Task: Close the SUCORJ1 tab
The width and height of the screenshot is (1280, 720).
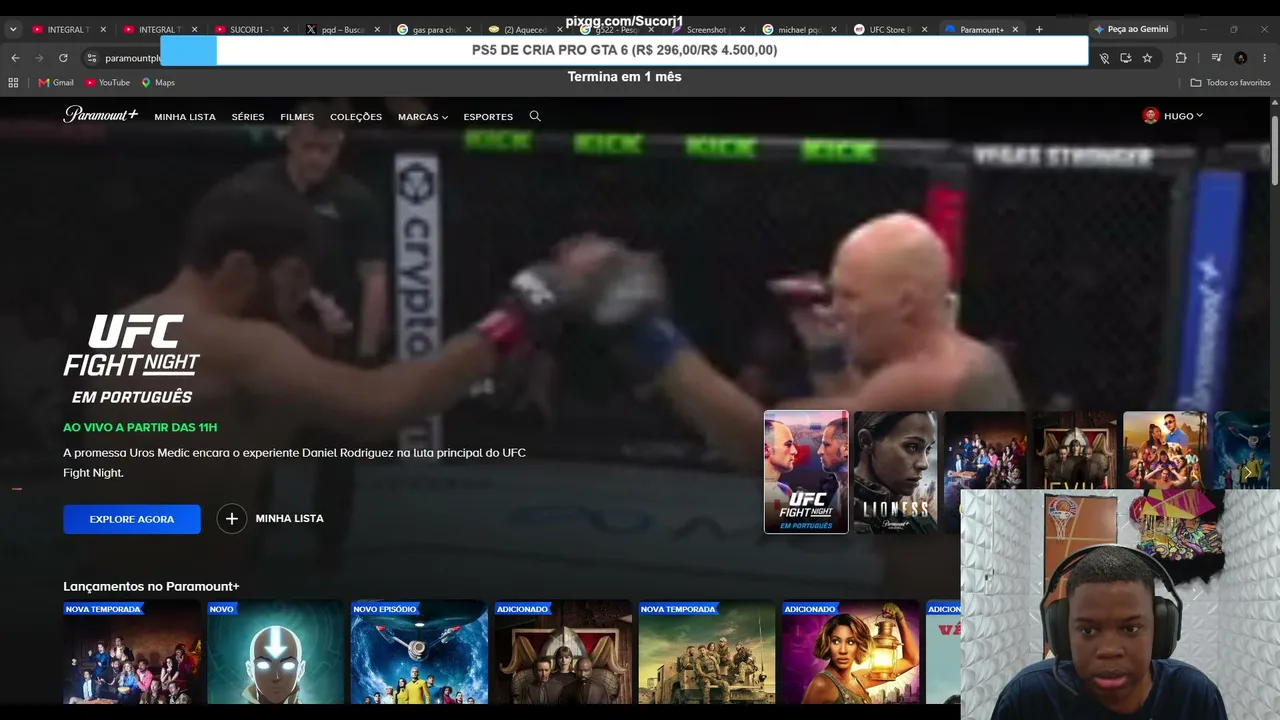Action: pyautogui.click(x=286, y=30)
